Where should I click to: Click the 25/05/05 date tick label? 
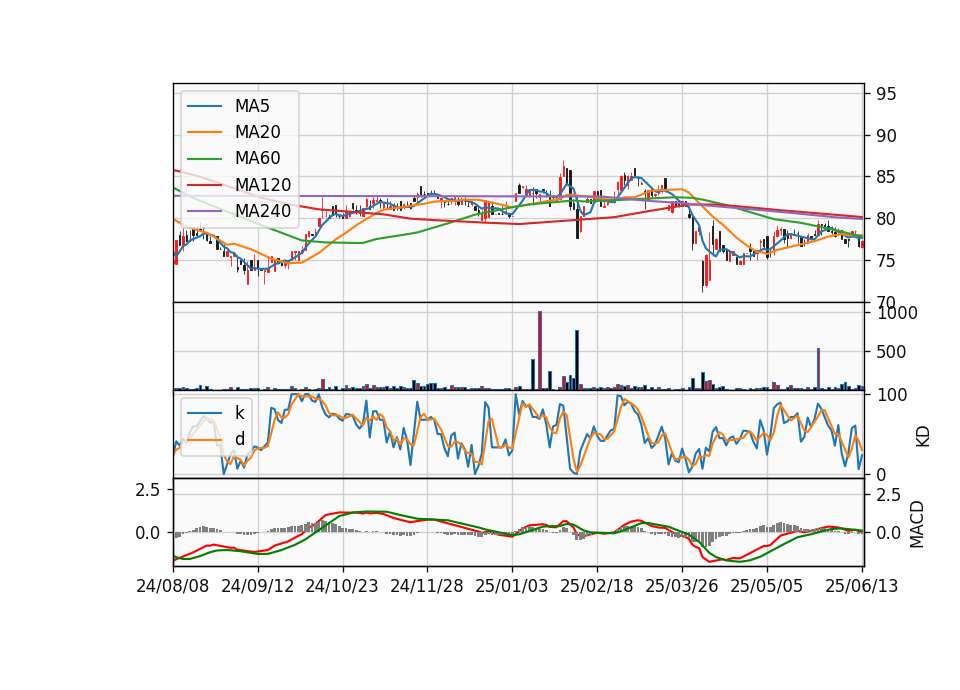pyautogui.click(x=766, y=586)
